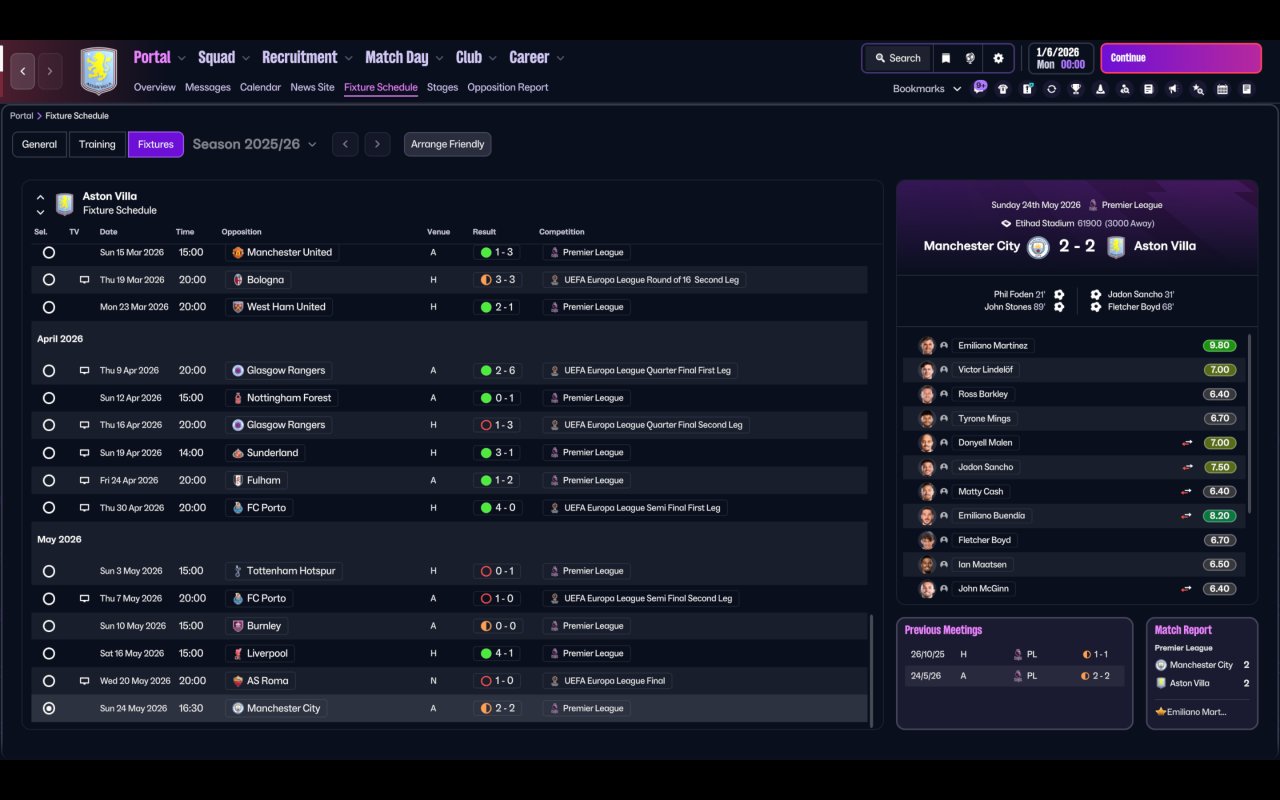
Task: Click the people search icon in bookmarks bar
Action: (x=1124, y=89)
